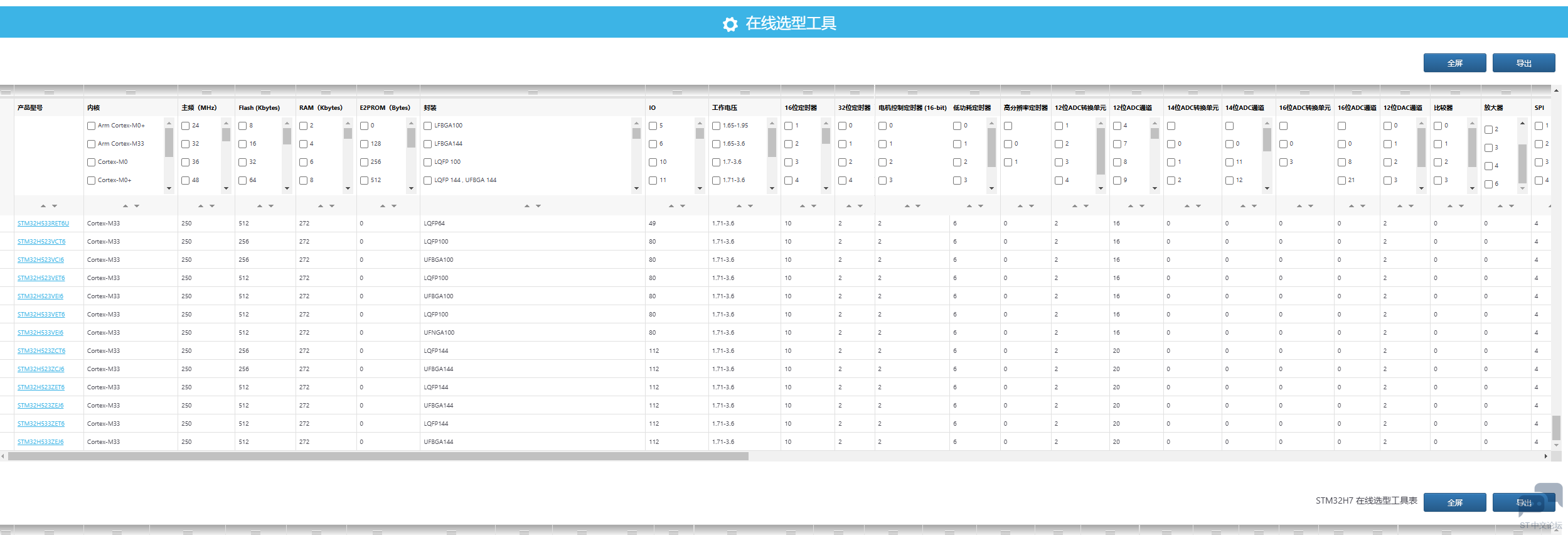The height and width of the screenshot is (535, 1568).
Task: Click down arrow of 12位ADC通道 filter list
Action: [1155, 188]
